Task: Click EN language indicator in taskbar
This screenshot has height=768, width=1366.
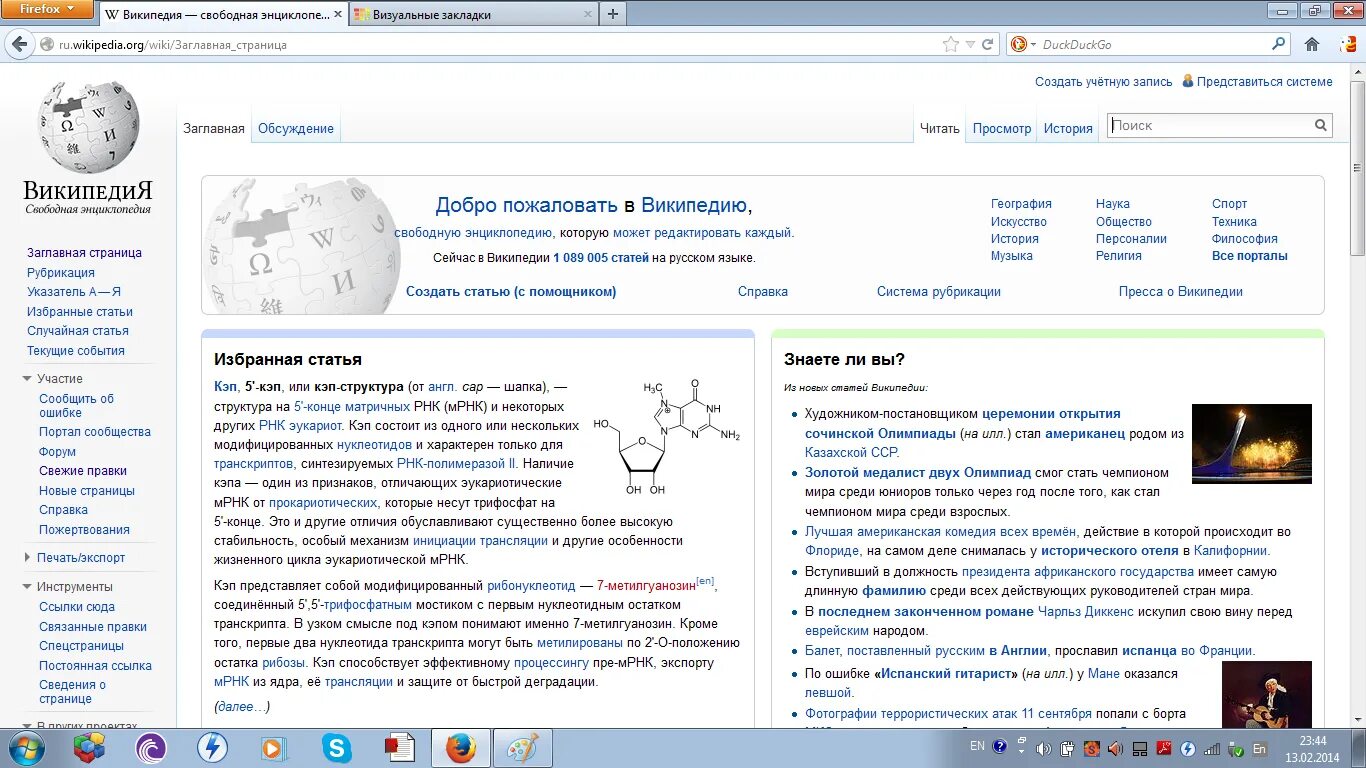Action: (977, 746)
